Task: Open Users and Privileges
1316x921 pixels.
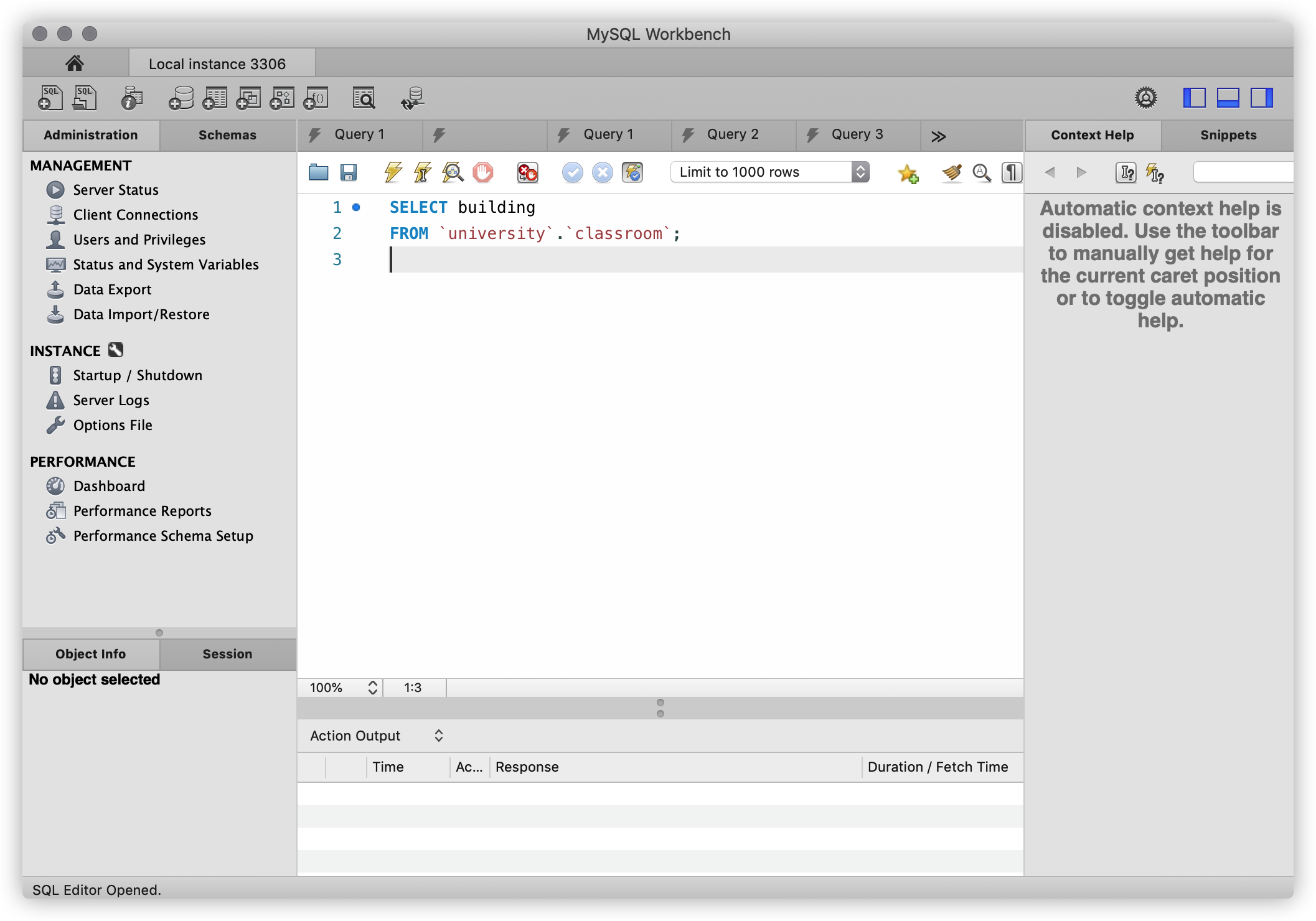Action: pos(139,240)
